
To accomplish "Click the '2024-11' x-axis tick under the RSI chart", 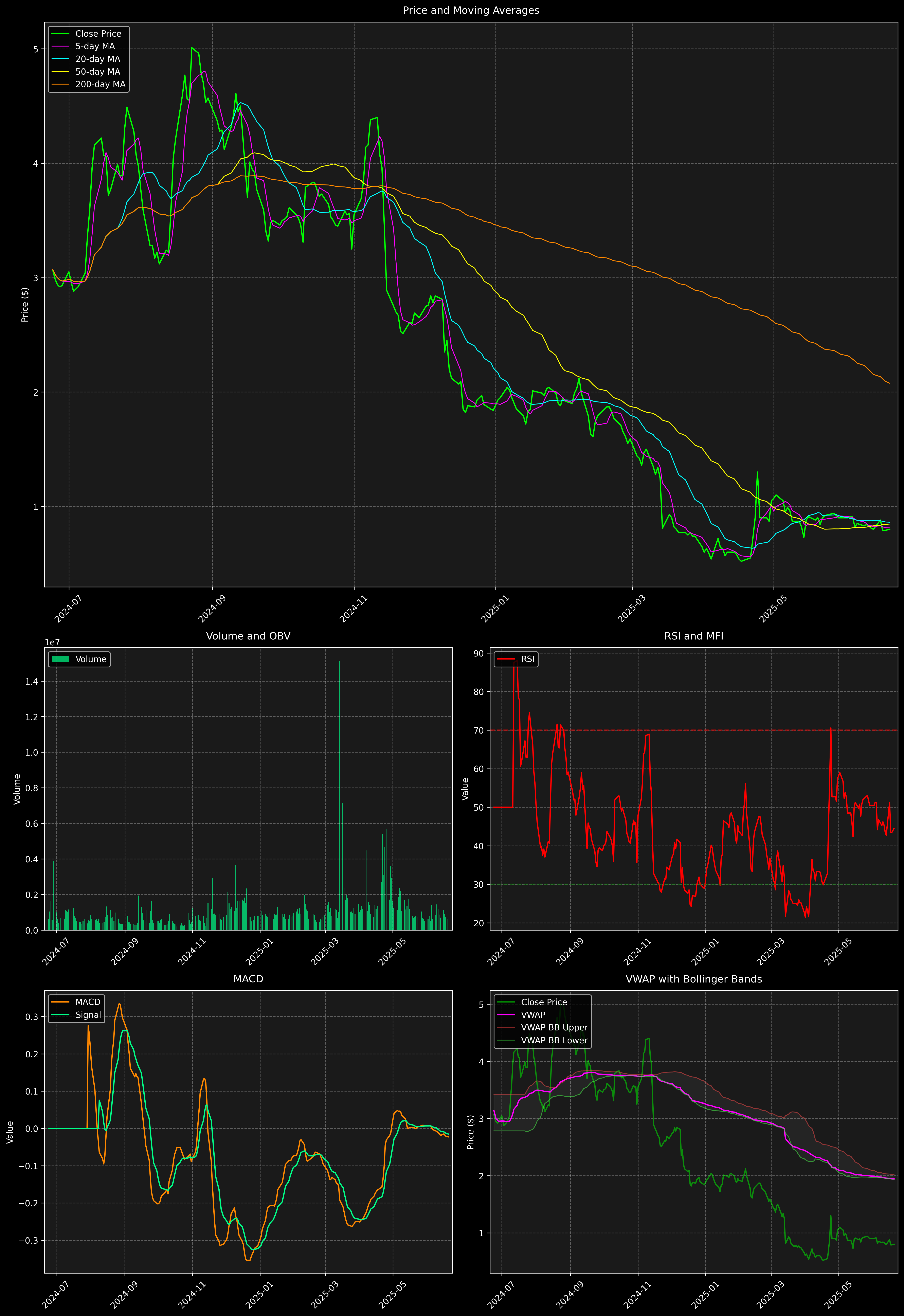I will coord(637,951).
